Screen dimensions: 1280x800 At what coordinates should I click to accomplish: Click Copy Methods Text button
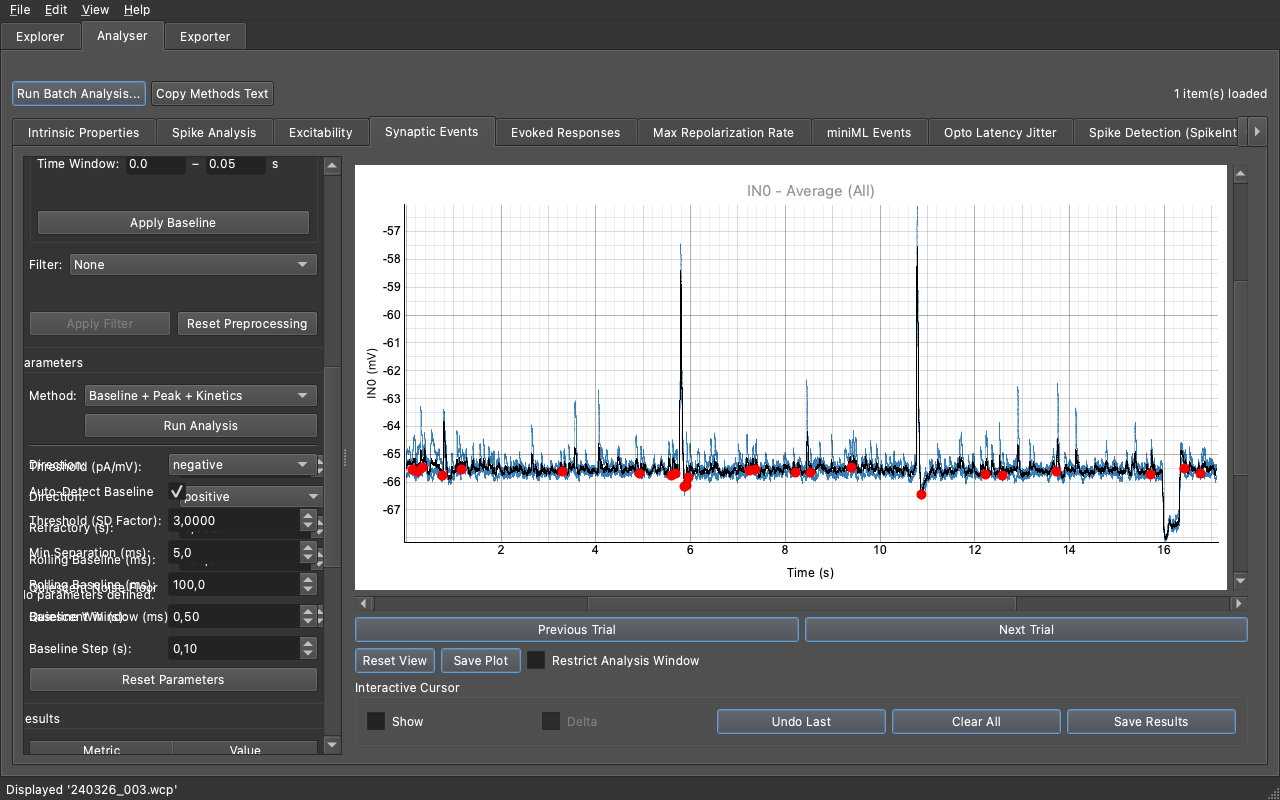point(212,94)
